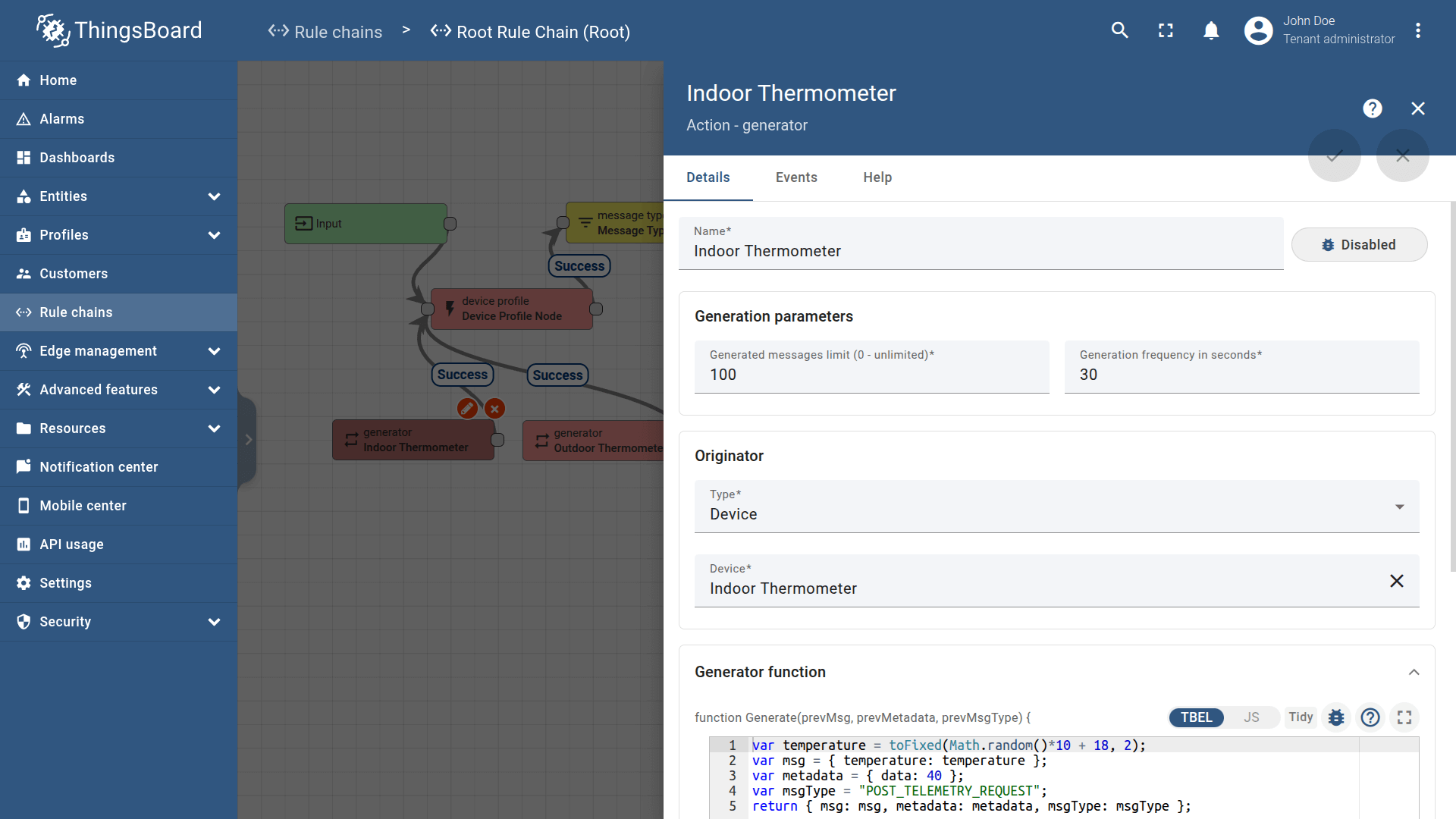1456x819 pixels.
Task: Click the Generation frequency in seconds field
Action: point(1241,375)
